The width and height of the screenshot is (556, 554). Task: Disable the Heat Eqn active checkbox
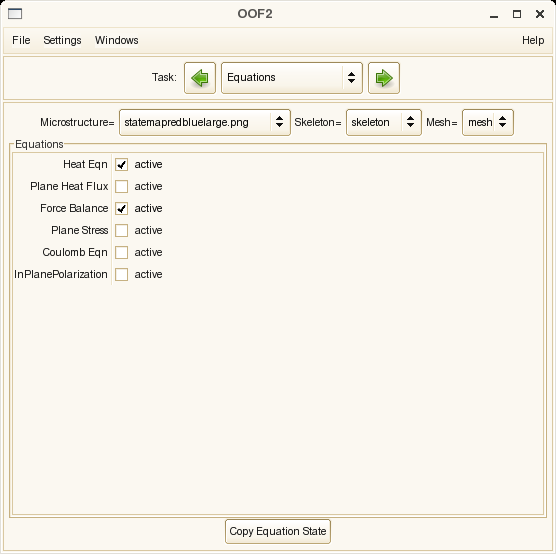click(121, 165)
